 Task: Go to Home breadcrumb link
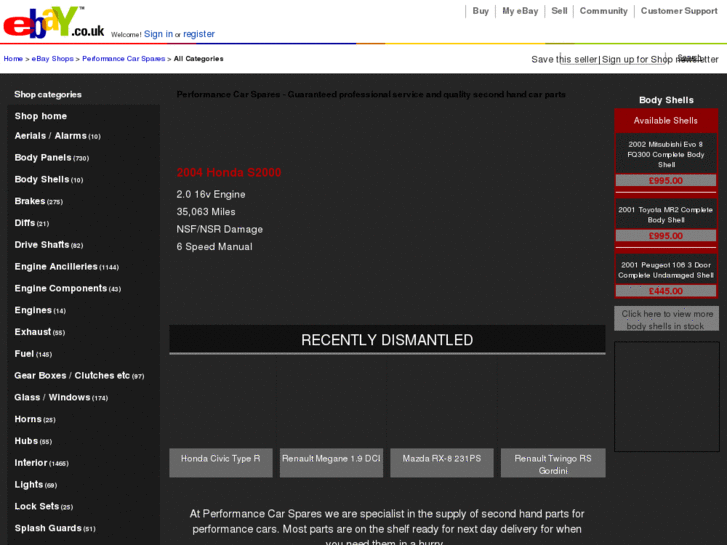(x=13, y=58)
